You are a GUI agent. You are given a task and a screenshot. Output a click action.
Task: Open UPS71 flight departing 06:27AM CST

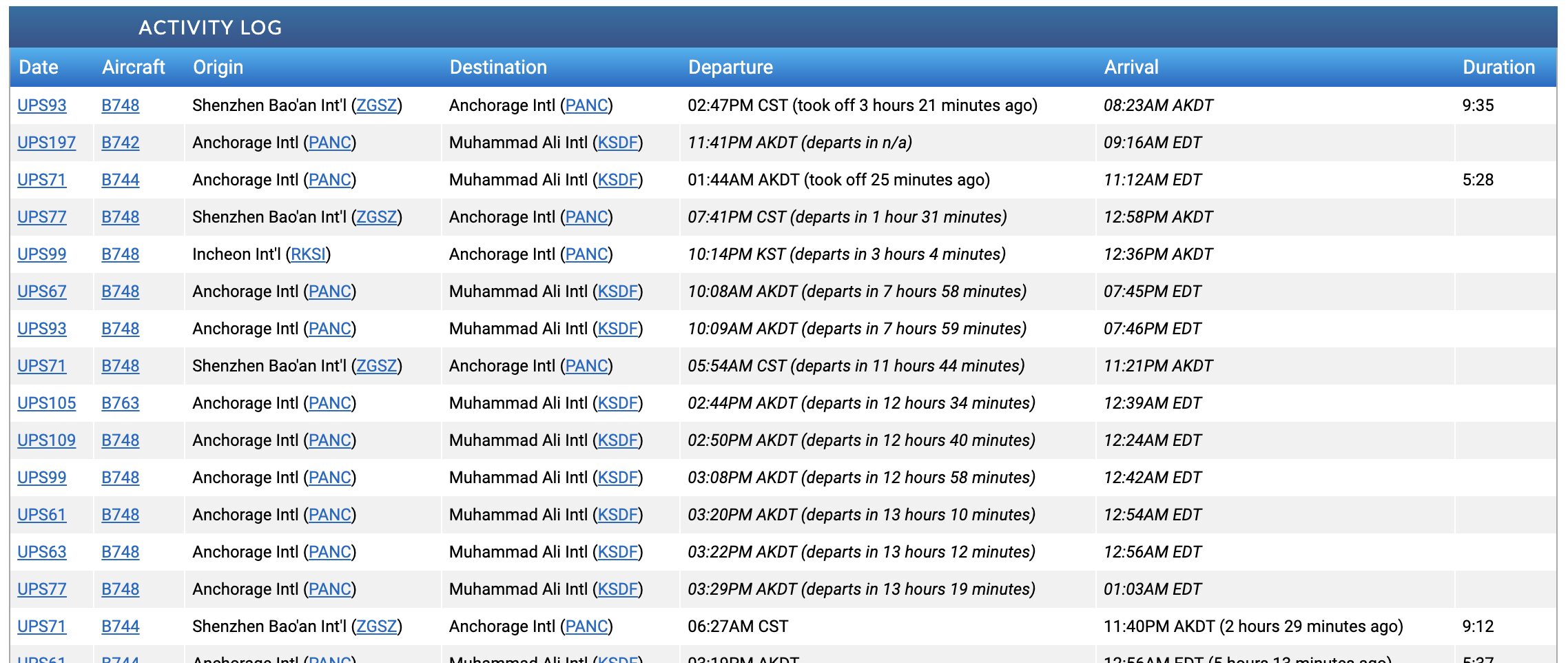(41, 626)
